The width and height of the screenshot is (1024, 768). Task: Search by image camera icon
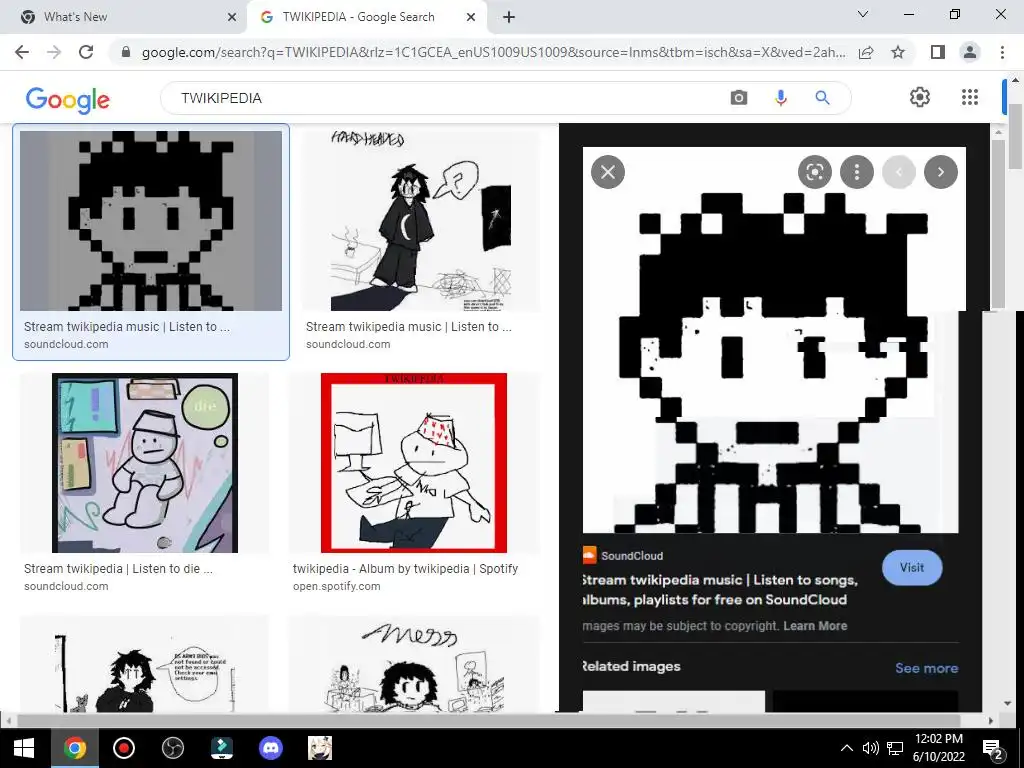pyautogui.click(x=739, y=98)
